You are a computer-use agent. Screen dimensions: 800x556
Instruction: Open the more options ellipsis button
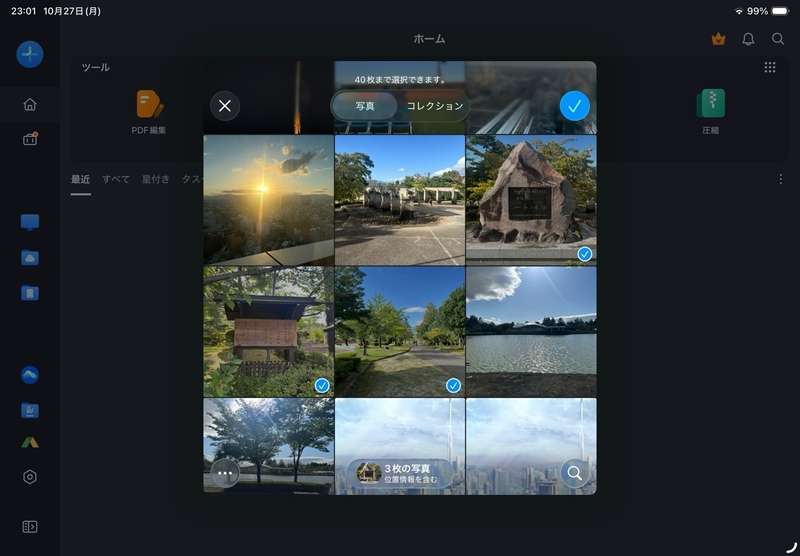[x=225, y=473]
